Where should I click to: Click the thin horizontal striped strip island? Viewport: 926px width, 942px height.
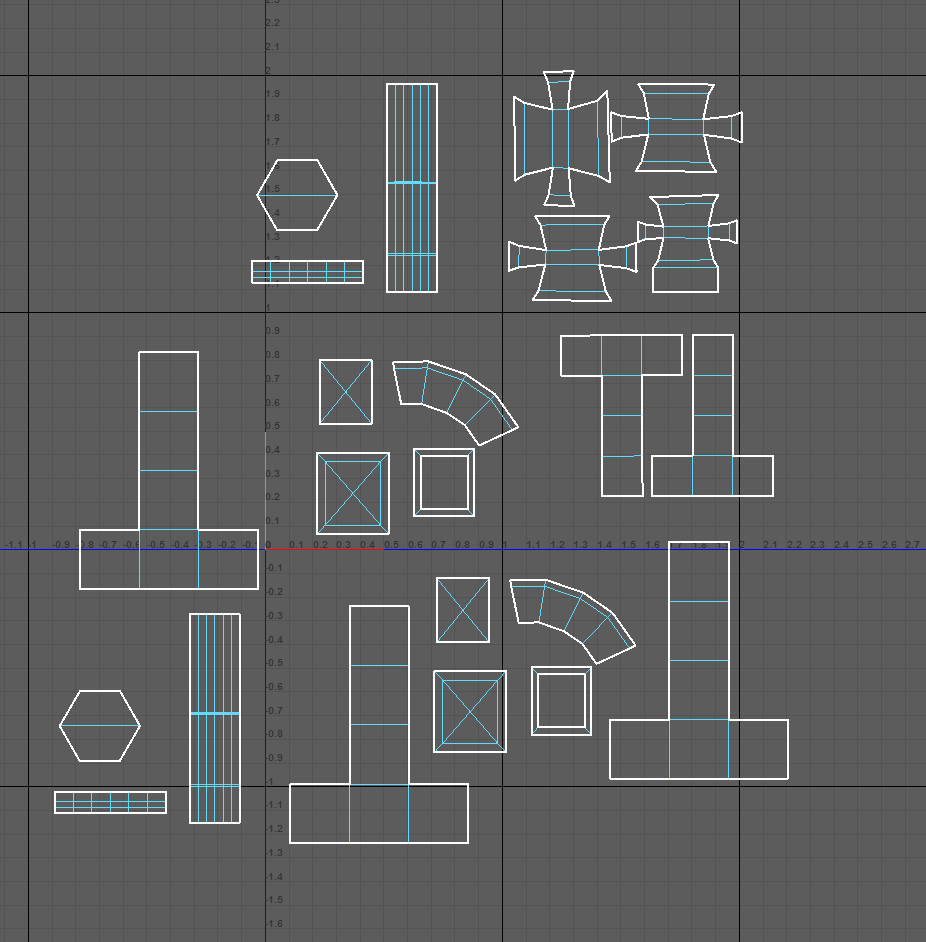pos(307,270)
